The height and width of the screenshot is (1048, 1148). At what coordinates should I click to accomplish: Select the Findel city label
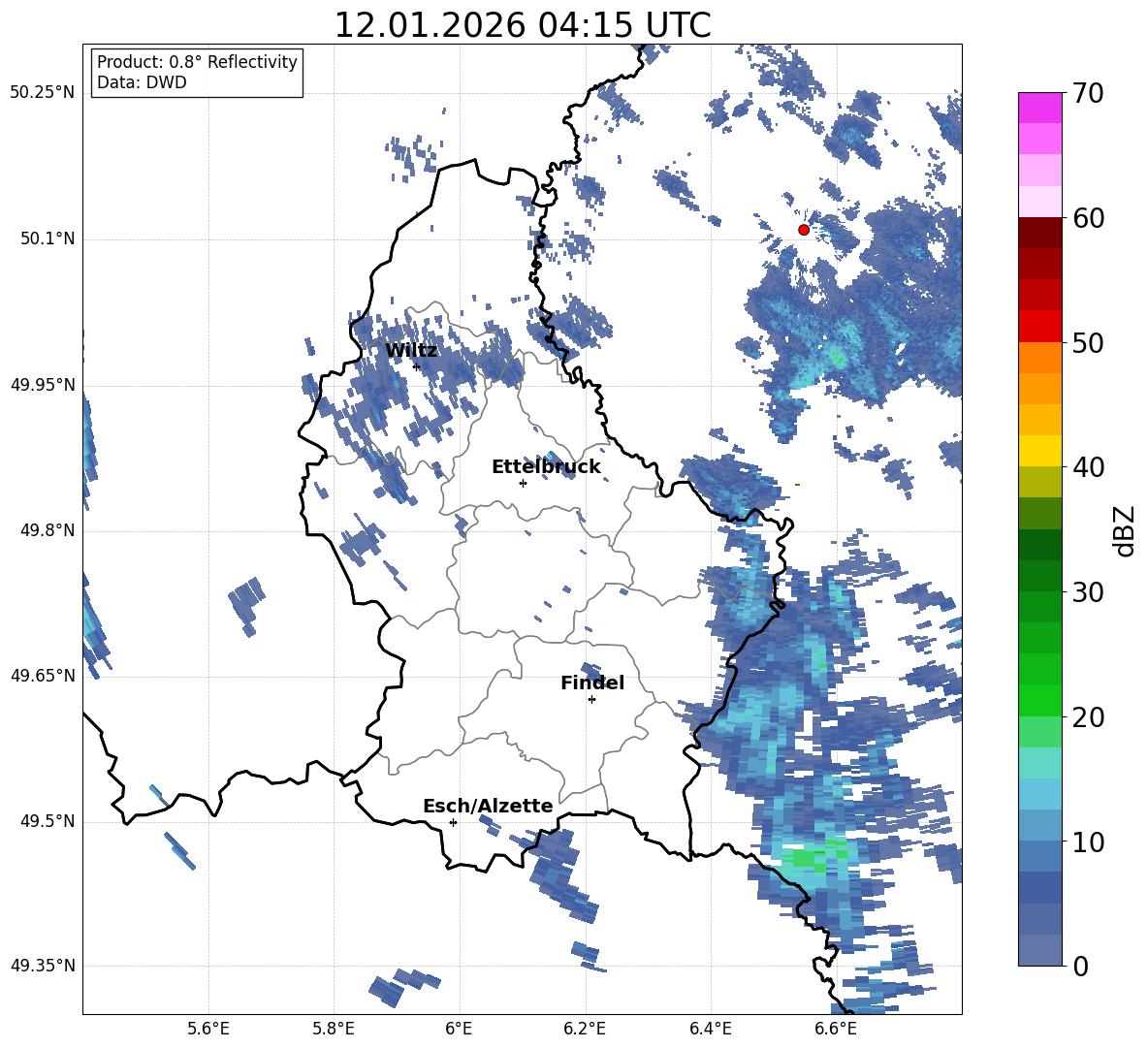coord(592,683)
